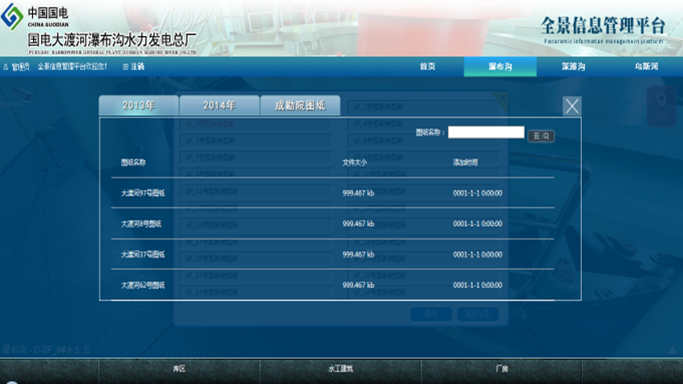The image size is (683, 384).
Task: Click the up arrow icon at bottom right
Action: pos(672,350)
